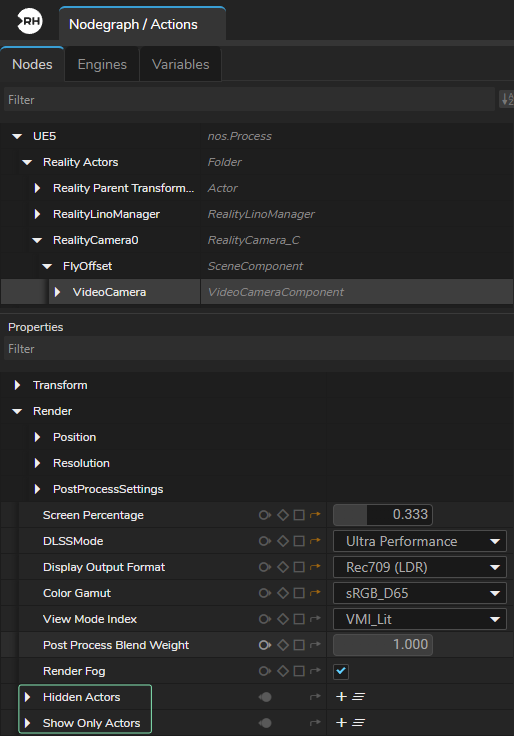Click the pin icon on Screen Percentage row
The width and height of the screenshot is (514, 736).
[x=265, y=515]
